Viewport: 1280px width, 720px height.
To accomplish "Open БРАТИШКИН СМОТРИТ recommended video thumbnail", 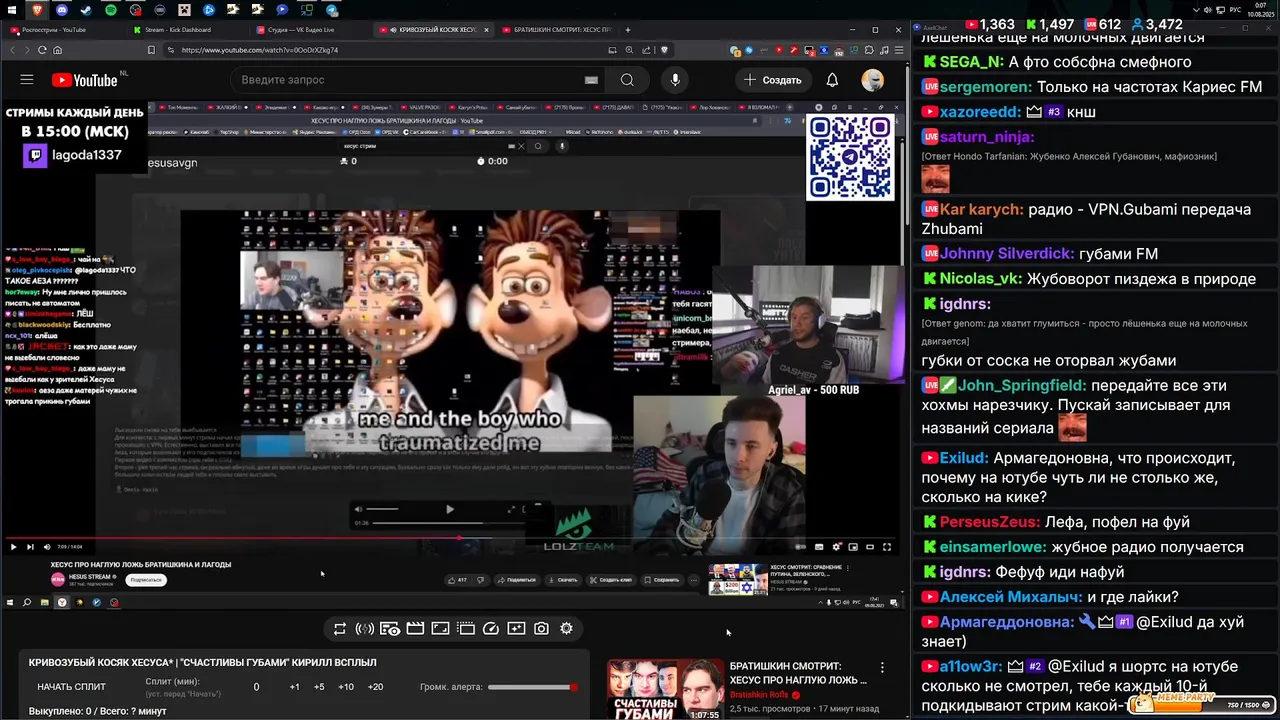I will tap(665, 690).
